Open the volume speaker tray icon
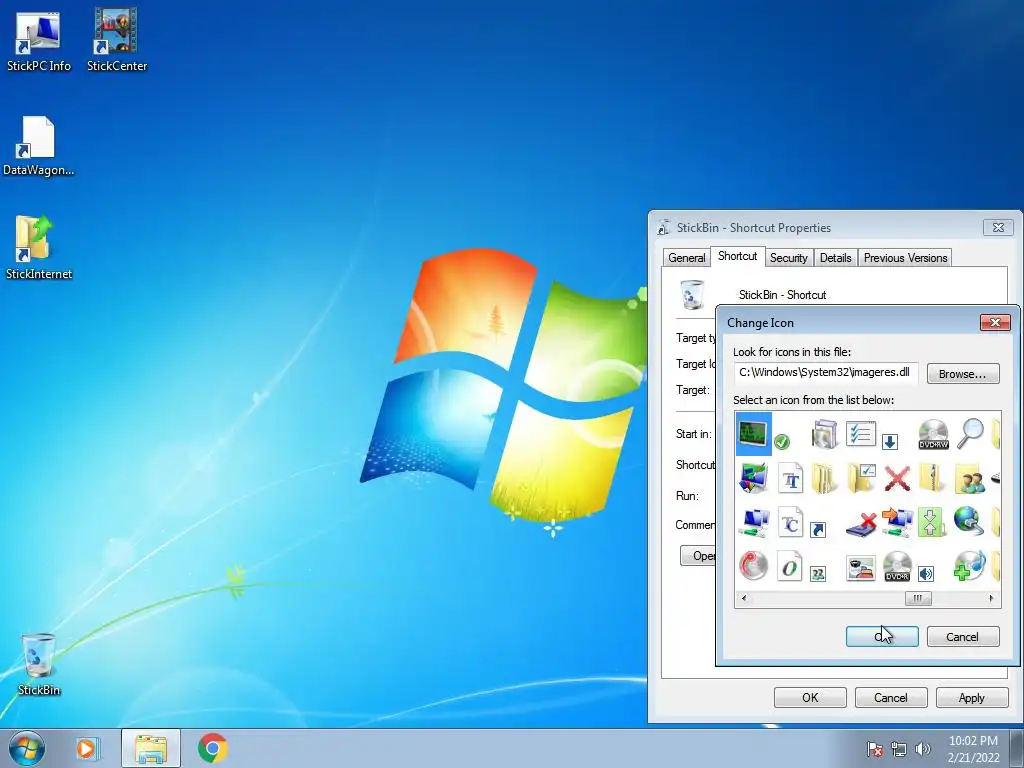 923,749
